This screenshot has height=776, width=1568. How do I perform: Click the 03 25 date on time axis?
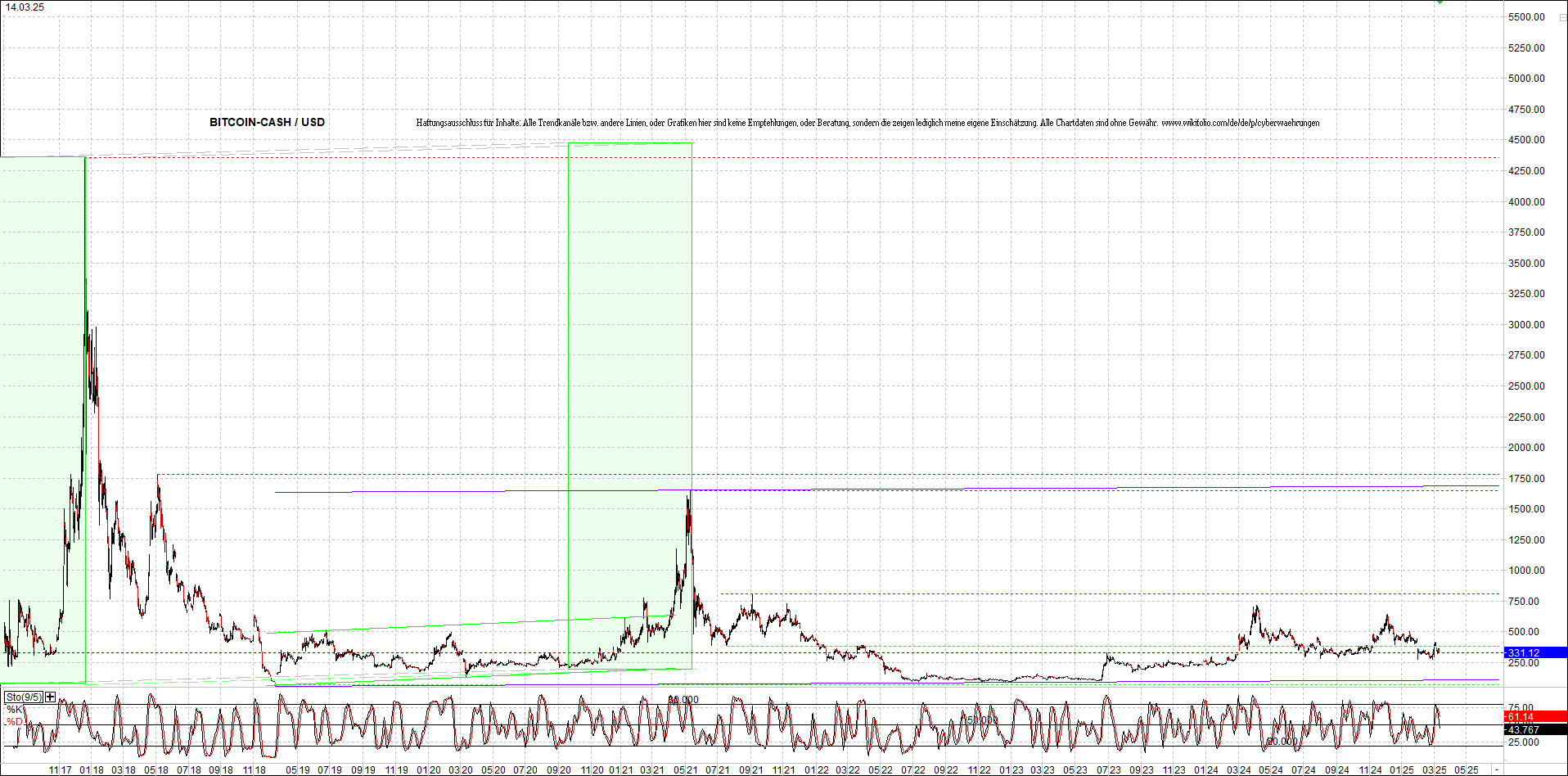[x=1434, y=770]
